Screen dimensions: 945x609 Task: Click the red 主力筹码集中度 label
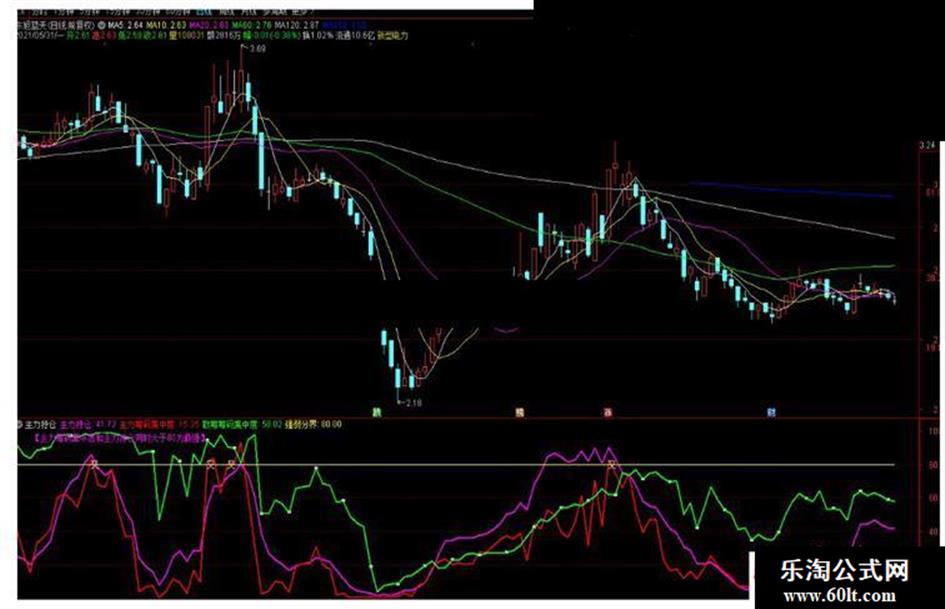[x=148, y=424]
